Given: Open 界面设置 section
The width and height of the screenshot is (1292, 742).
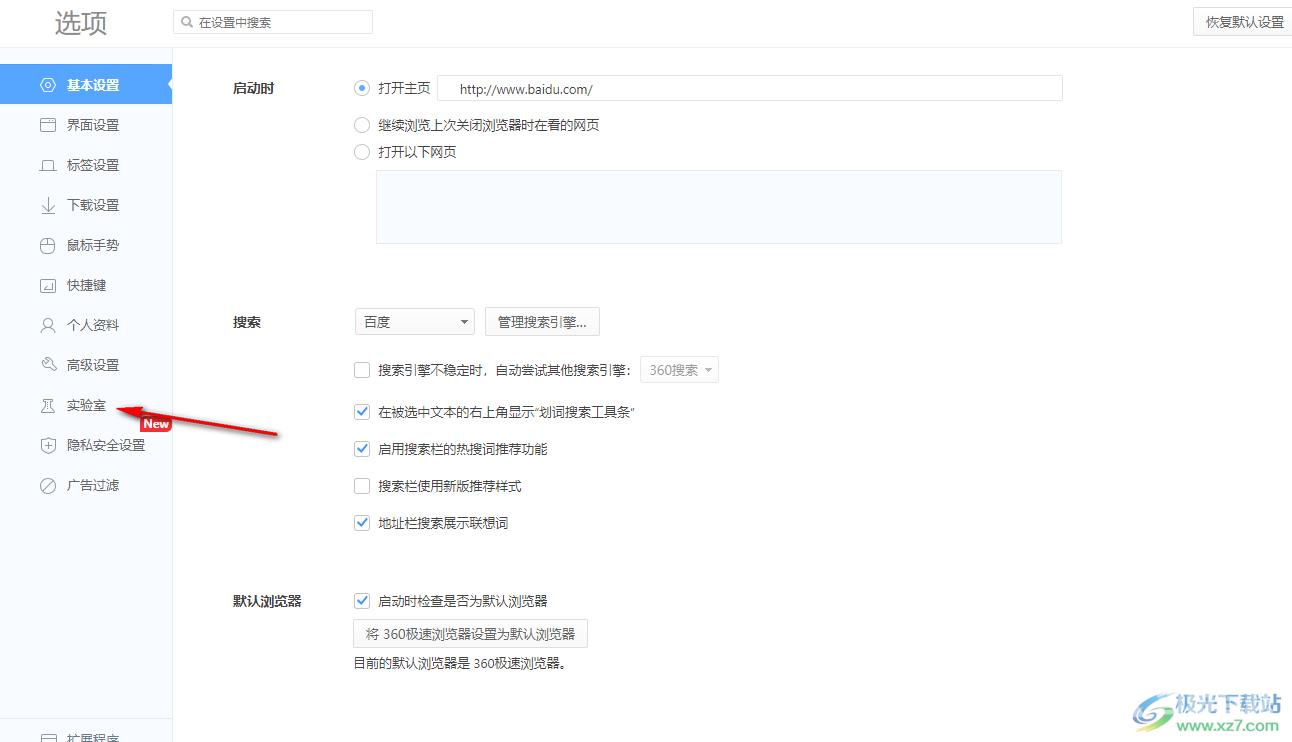Looking at the screenshot, I should point(86,125).
